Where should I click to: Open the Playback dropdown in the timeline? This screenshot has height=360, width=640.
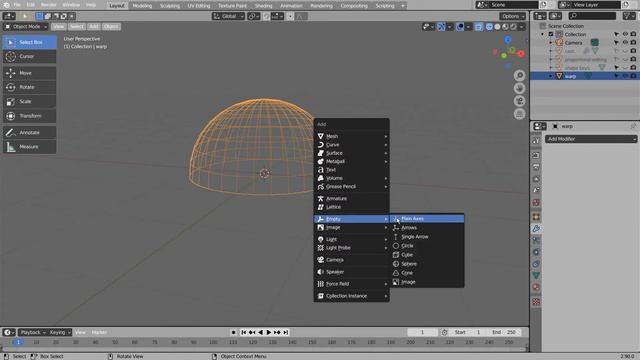(33, 333)
